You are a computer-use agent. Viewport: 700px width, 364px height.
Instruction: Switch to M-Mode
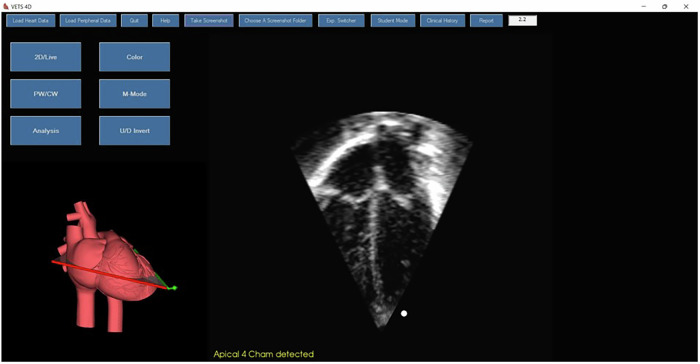click(134, 94)
